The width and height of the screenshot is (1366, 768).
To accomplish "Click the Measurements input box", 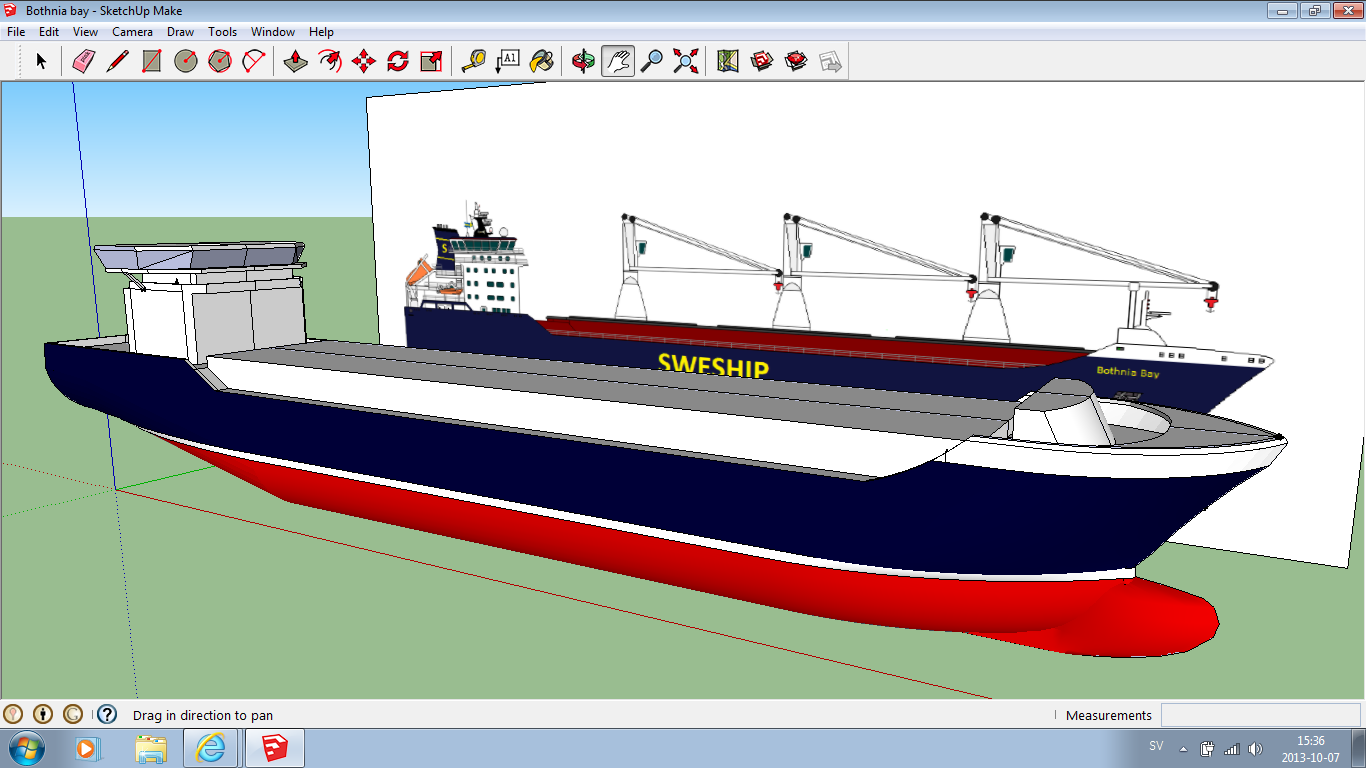I will point(1260,715).
